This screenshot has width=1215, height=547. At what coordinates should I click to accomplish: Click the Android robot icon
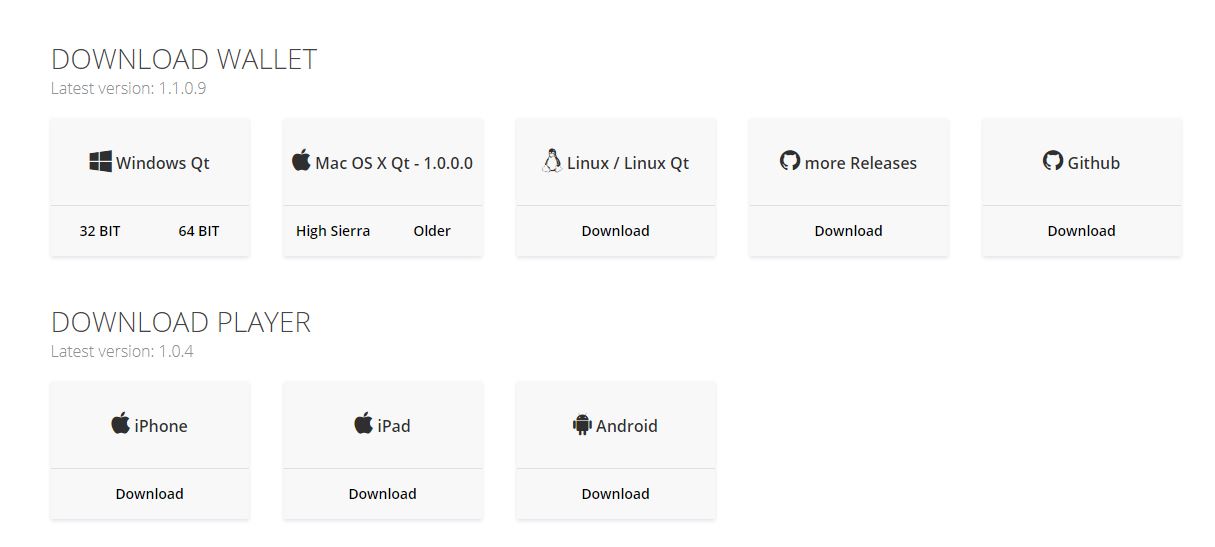pos(582,425)
